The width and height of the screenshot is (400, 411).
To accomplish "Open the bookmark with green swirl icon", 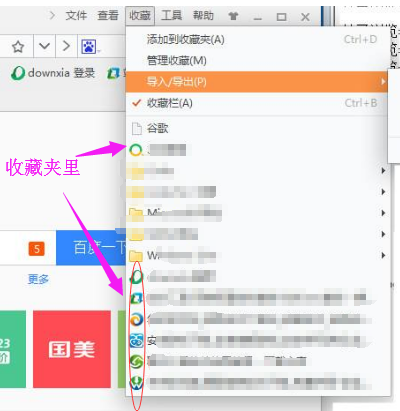I will [x=257, y=362].
